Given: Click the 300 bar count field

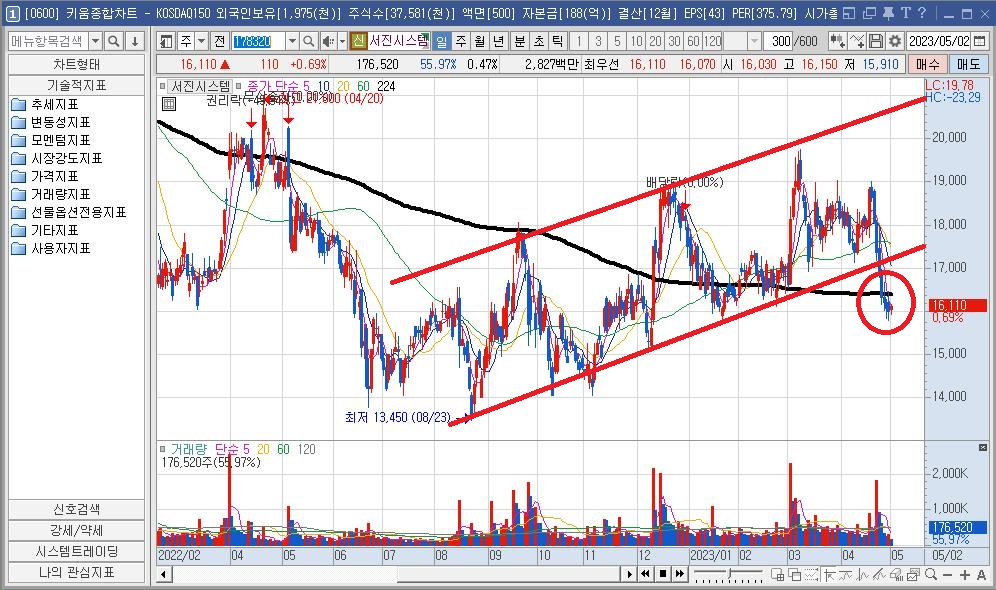Looking at the screenshot, I should (x=780, y=42).
